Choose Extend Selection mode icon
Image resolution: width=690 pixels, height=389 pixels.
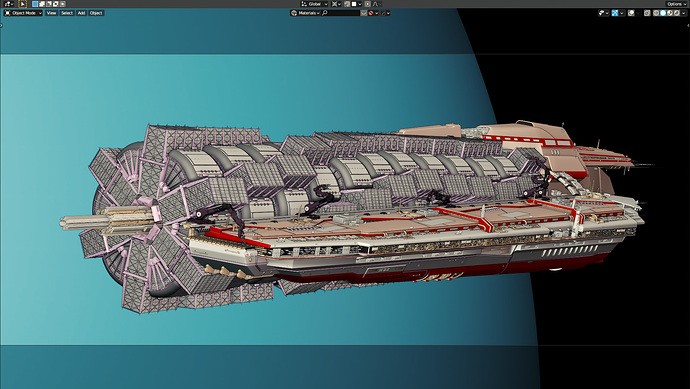42,4
